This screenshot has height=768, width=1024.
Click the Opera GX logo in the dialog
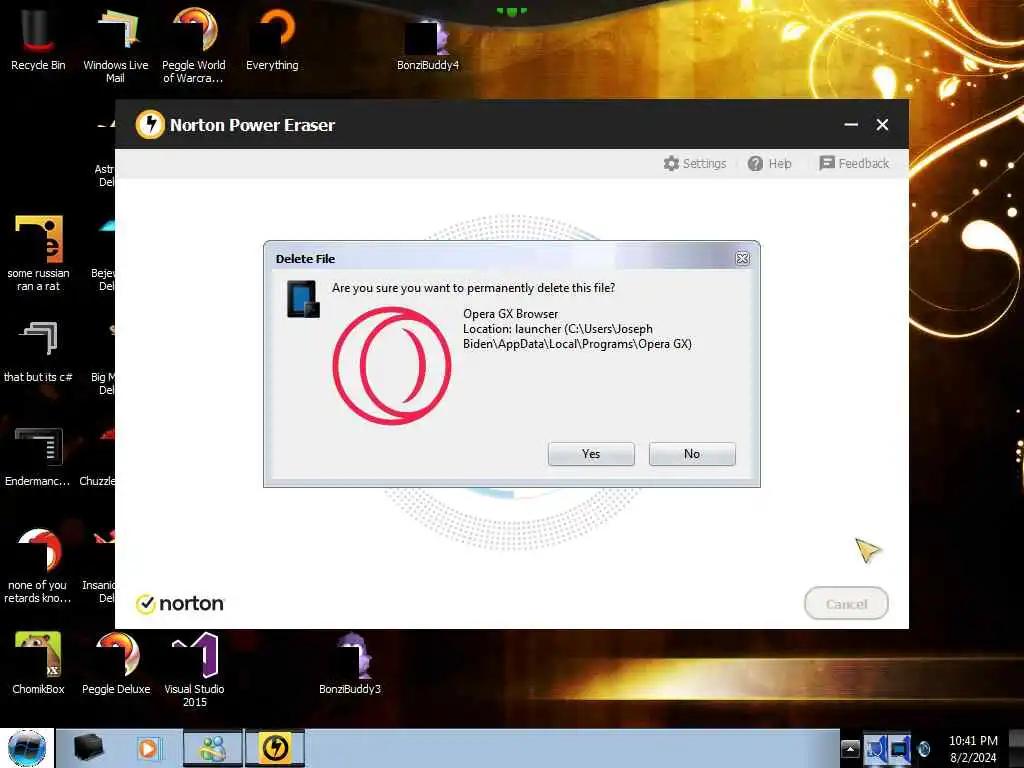[392, 366]
